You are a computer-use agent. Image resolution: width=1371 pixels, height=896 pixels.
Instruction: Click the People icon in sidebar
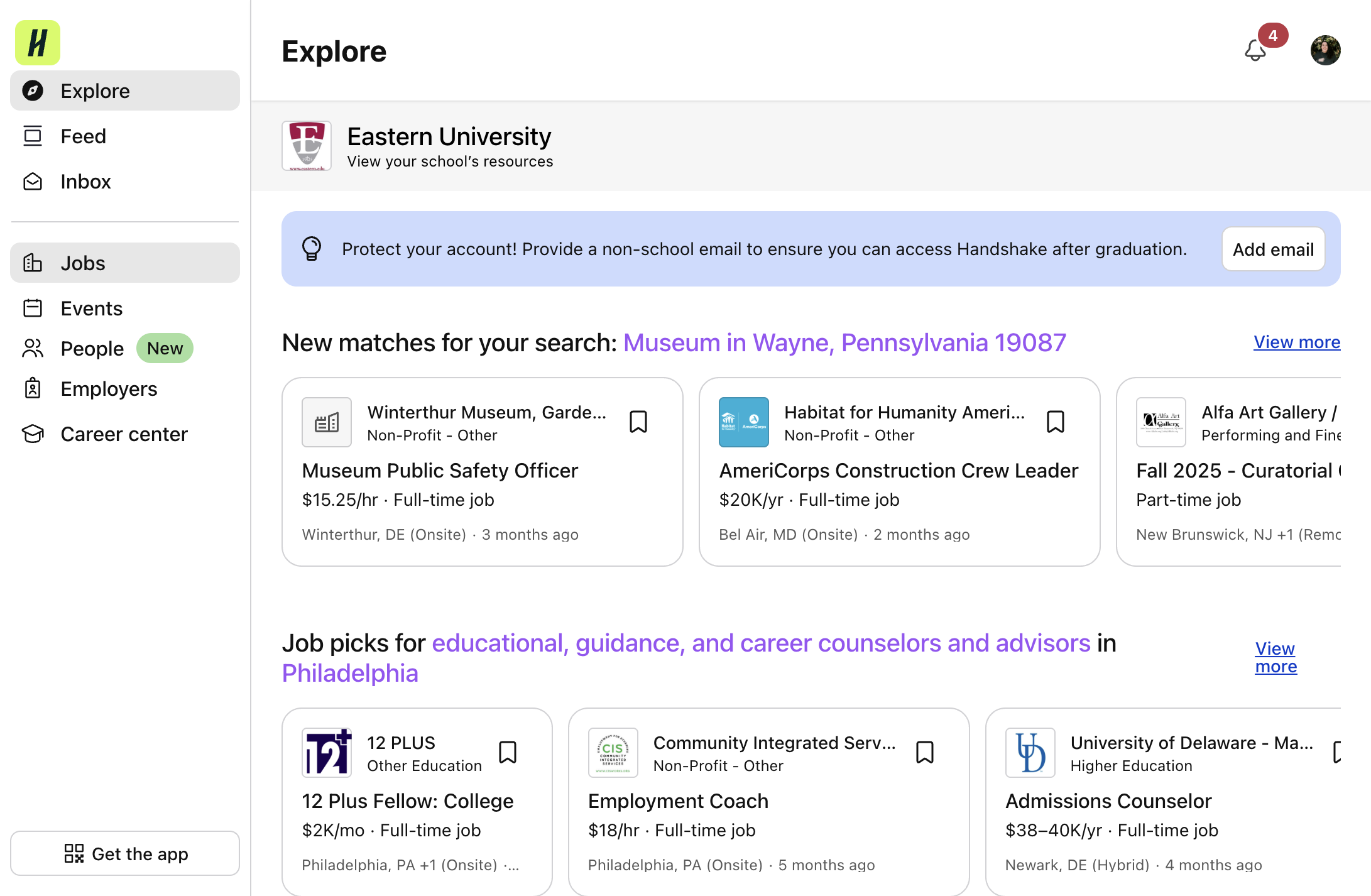[x=33, y=348]
